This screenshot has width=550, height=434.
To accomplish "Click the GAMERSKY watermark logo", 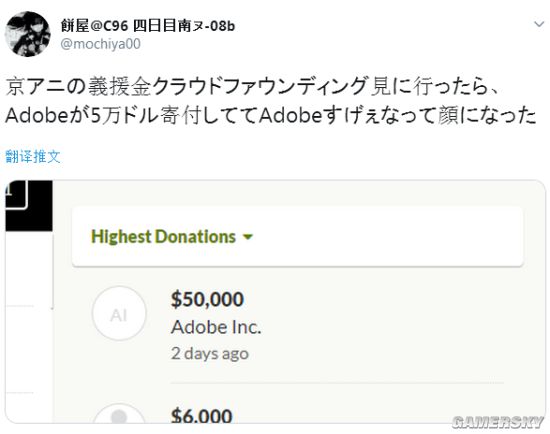I will 498,422.
